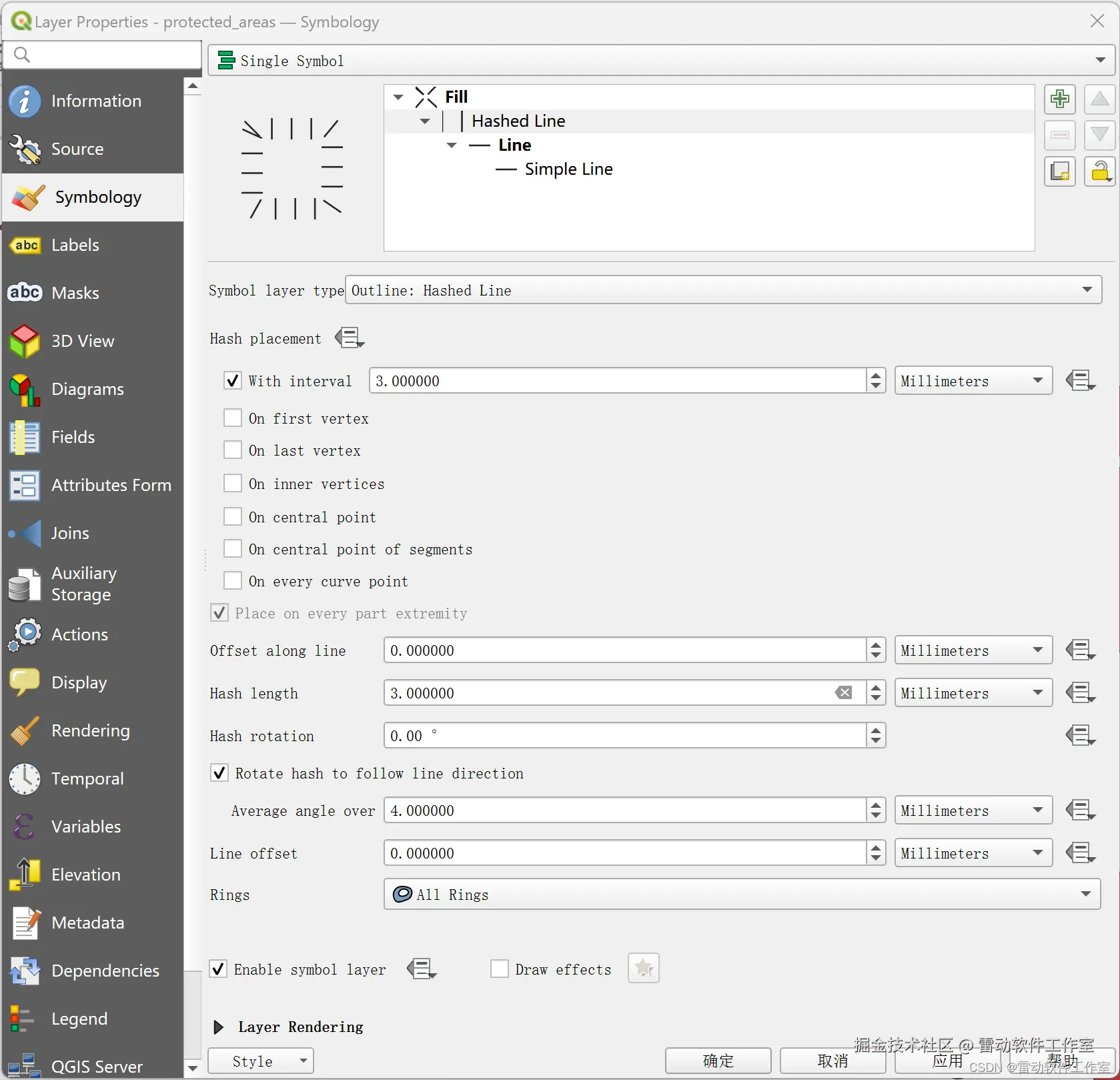Open data-defined override for Hash placement
This screenshot has height=1080, width=1120.
(350, 338)
